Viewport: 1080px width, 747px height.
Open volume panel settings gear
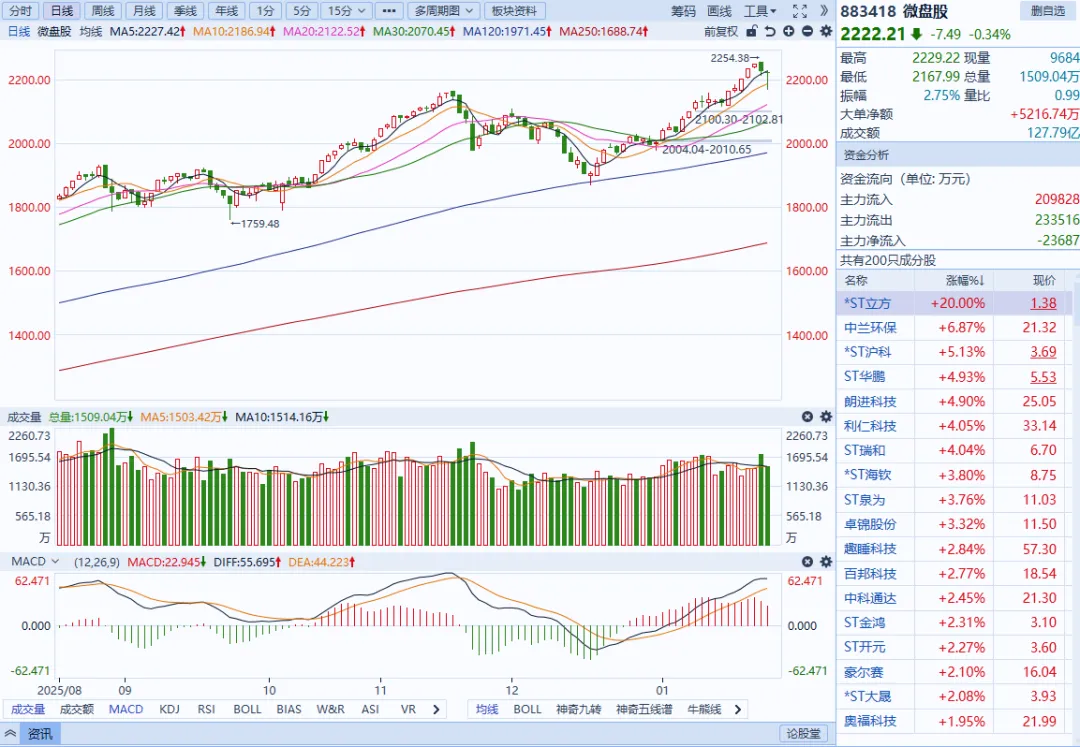(826, 417)
